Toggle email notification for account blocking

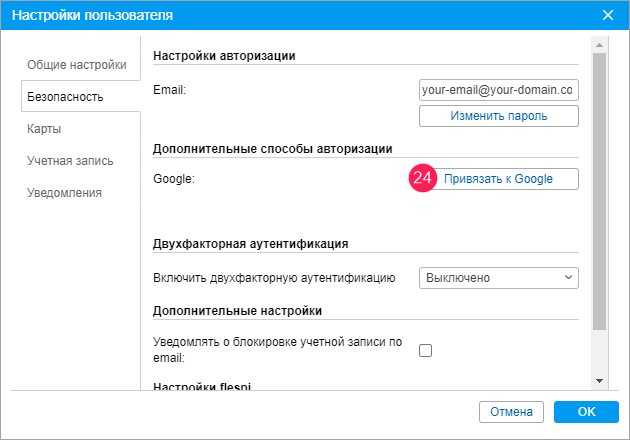point(425,350)
